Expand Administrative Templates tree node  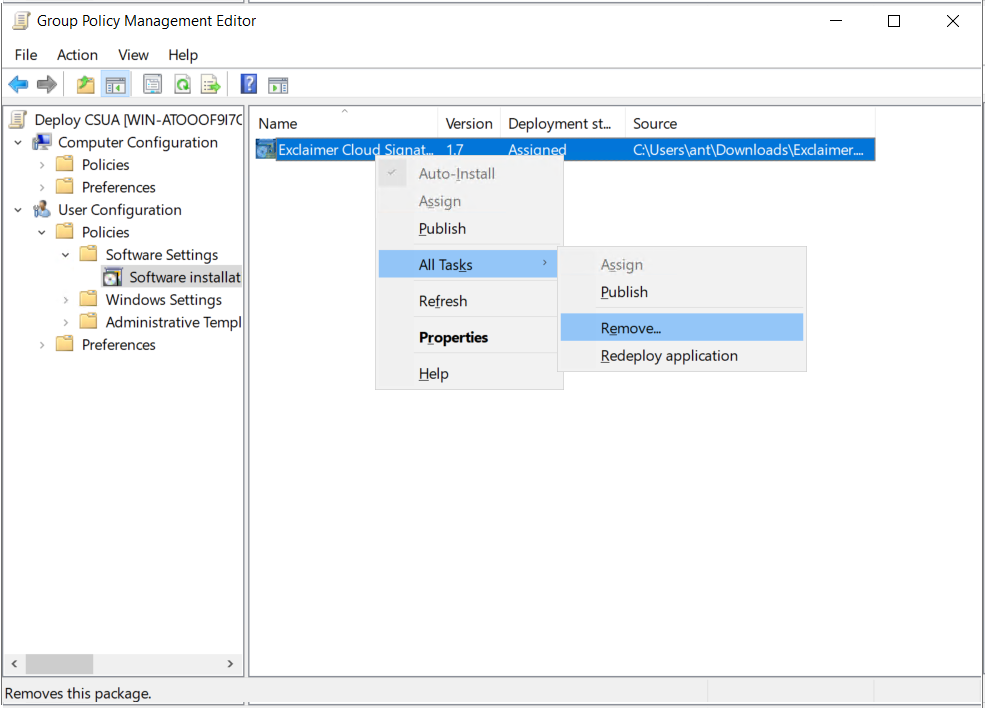pyautogui.click(x=66, y=322)
